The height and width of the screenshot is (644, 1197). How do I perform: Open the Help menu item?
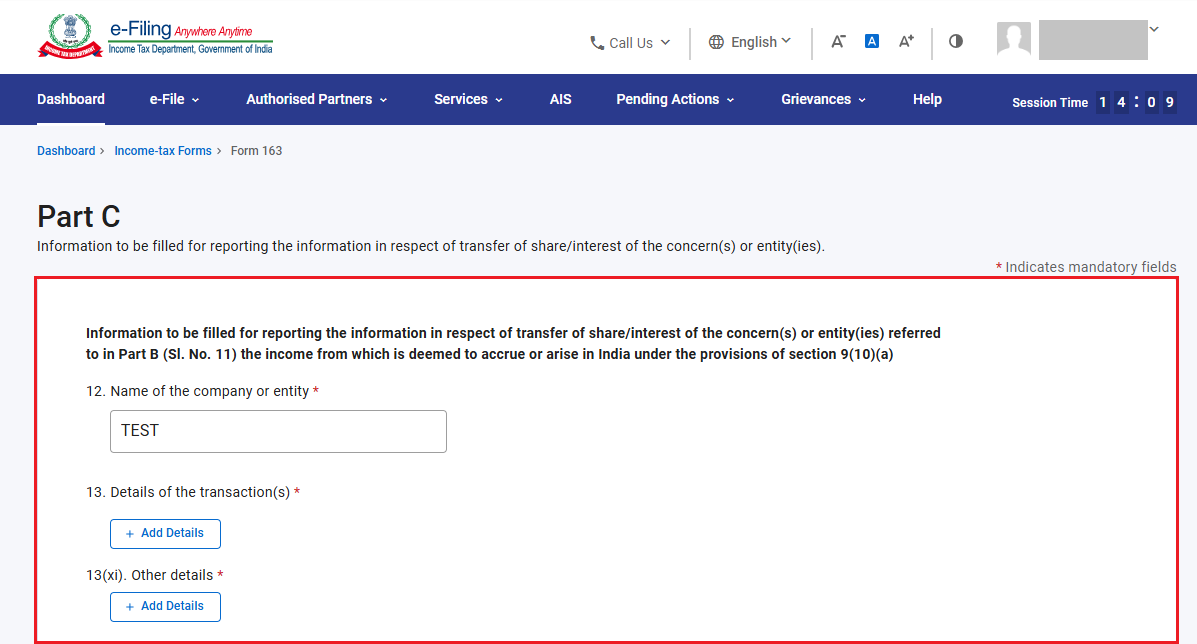[x=927, y=99]
